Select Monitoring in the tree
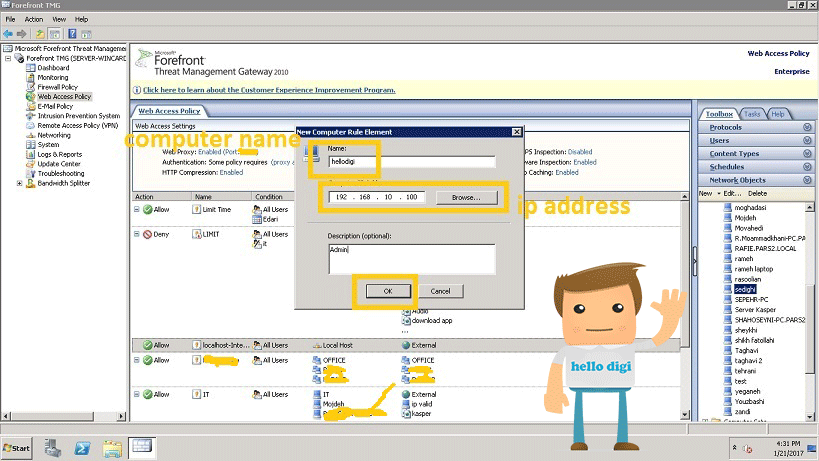819x461 pixels. 52,77
